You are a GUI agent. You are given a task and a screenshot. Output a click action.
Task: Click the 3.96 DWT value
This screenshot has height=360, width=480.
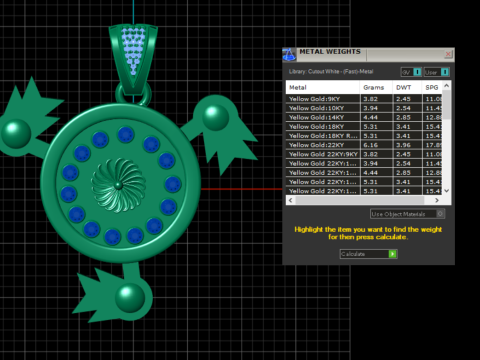[403, 145]
